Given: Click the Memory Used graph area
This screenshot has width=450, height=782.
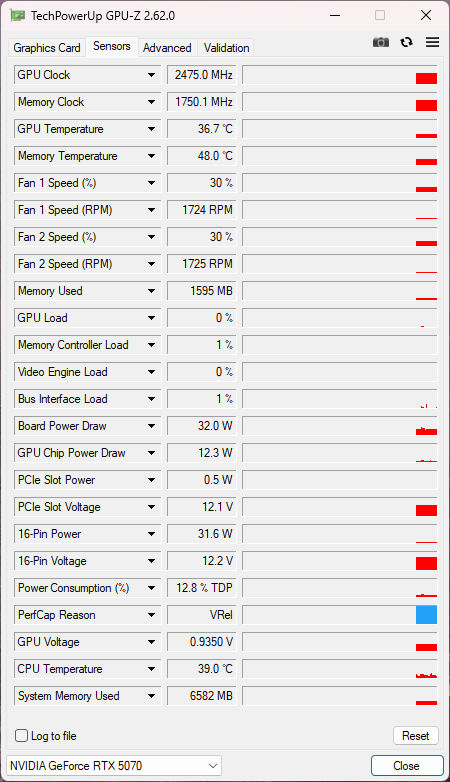Looking at the screenshot, I should (x=340, y=291).
